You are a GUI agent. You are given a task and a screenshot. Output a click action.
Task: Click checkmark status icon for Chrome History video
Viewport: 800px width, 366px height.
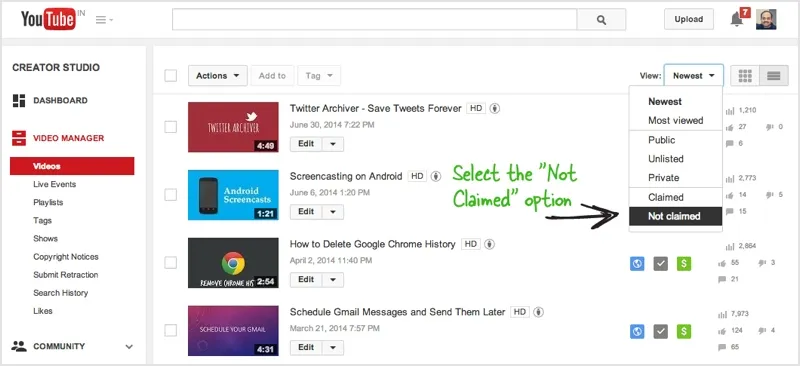[661, 264]
